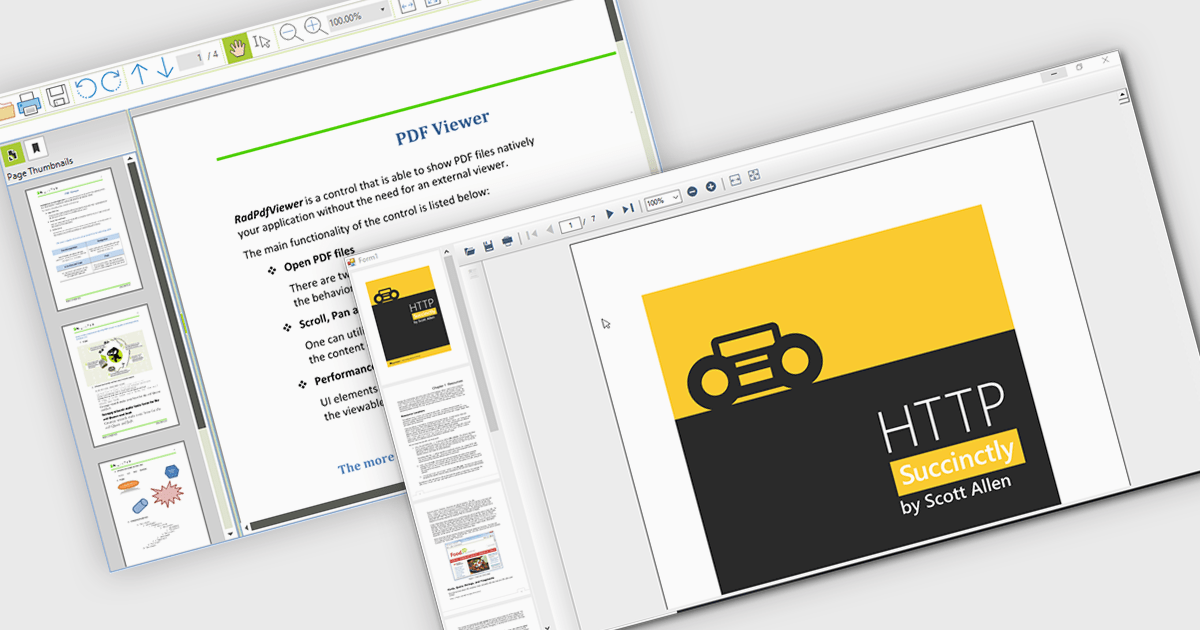The width and height of the screenshot is (1200, 630).
Task: Zoom out with round minus button in Form1
Action: [x=693, y=192]
